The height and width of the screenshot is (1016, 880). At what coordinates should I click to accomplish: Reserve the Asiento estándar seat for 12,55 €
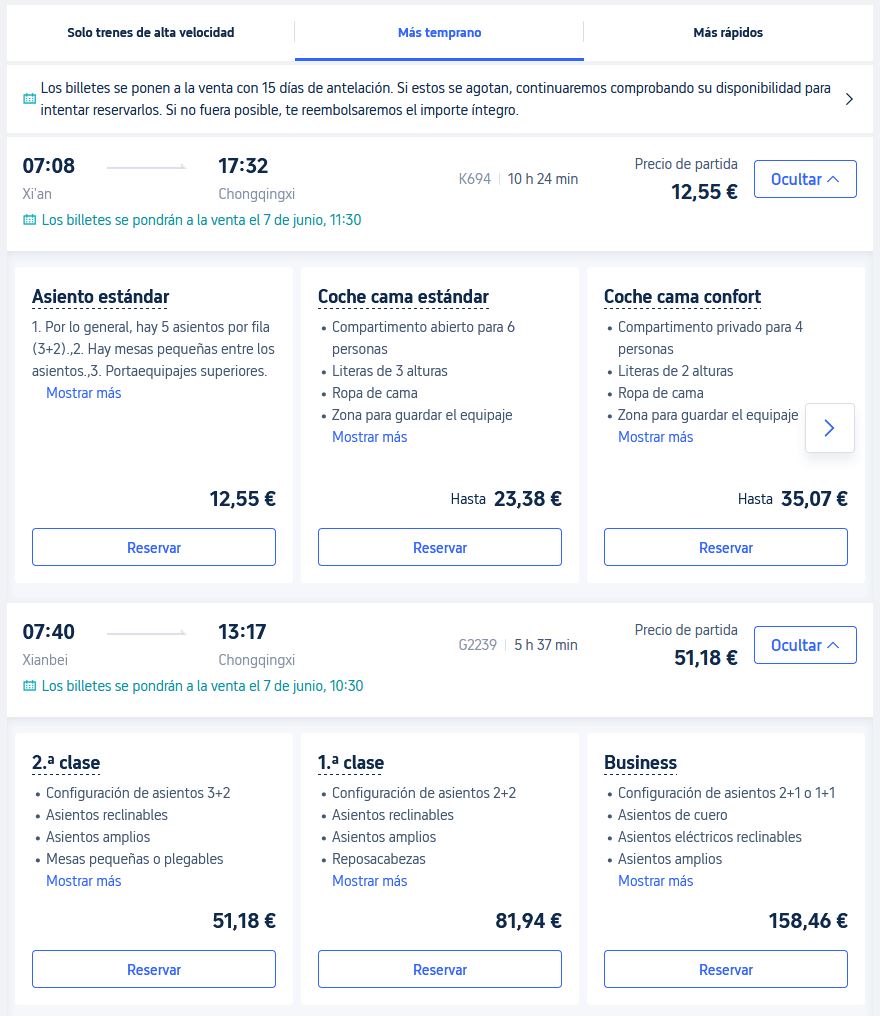154,547
